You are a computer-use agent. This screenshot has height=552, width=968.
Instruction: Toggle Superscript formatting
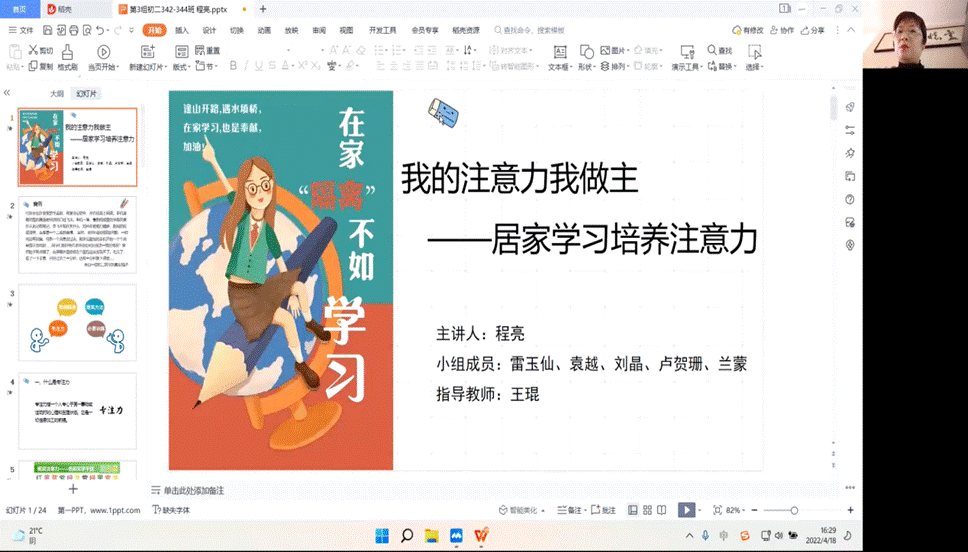[x=302, y=65]
